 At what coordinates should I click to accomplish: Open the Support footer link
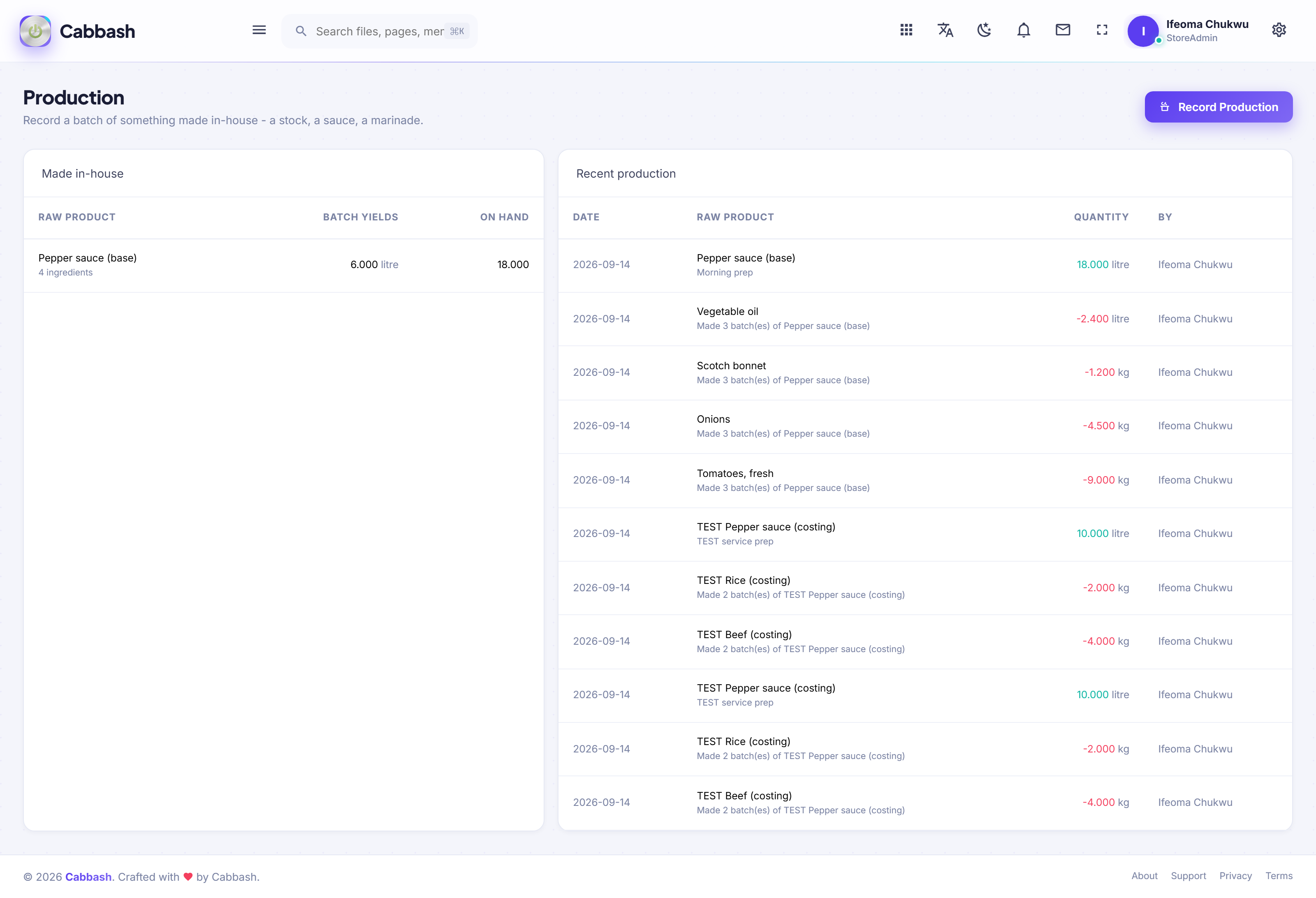pos(1188,876)
